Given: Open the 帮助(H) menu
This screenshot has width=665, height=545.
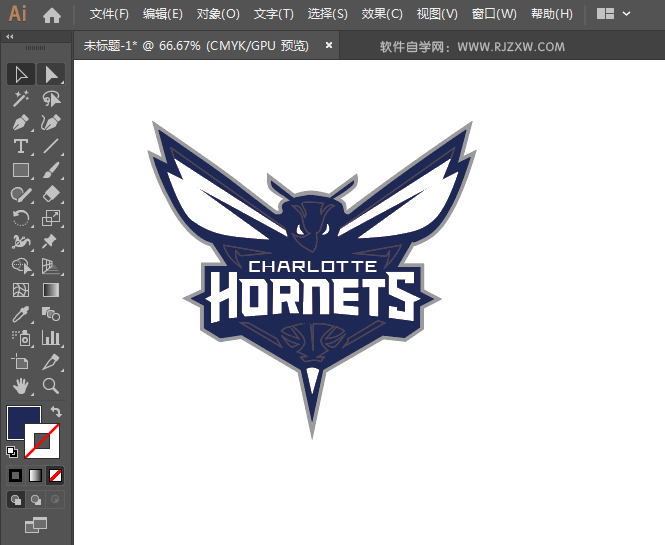Looking at the screenshot, I should pos(552,14).
